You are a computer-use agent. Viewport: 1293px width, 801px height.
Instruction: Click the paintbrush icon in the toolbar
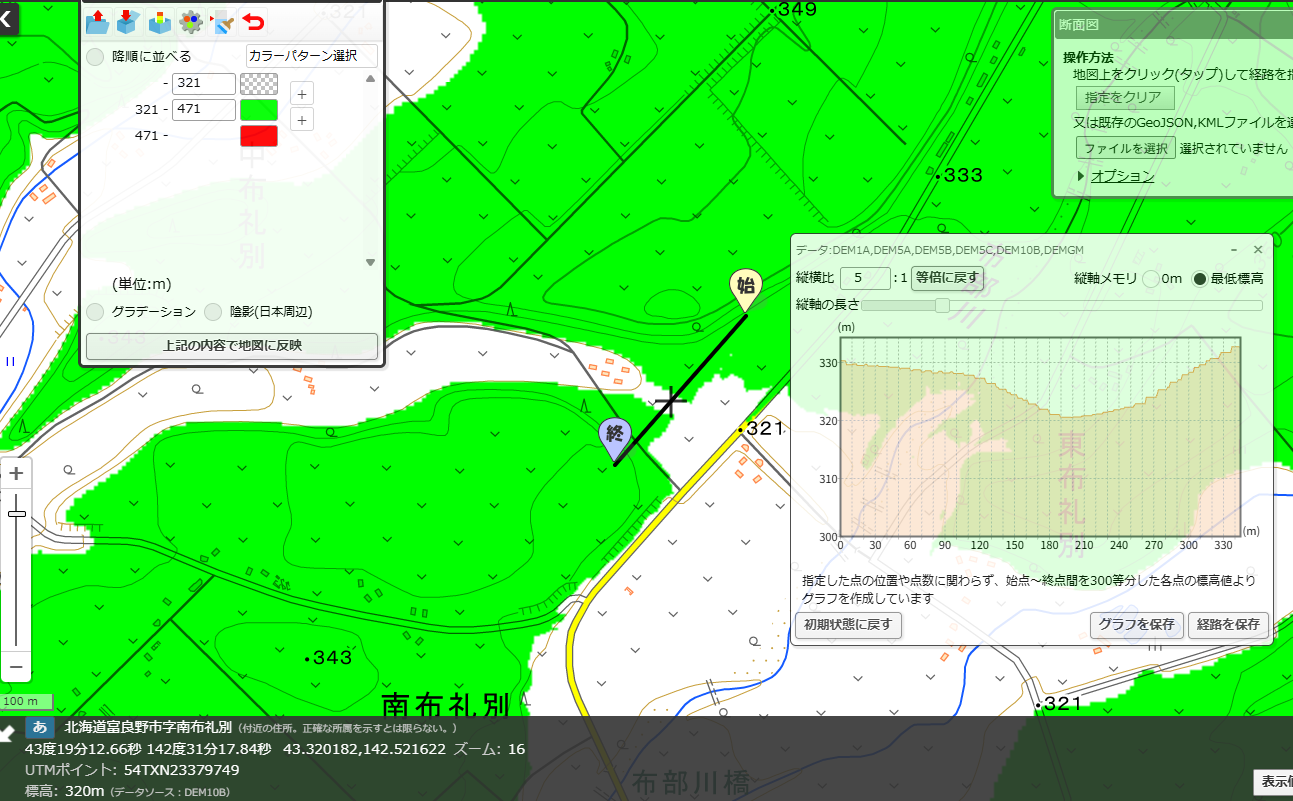coord(222,21)
